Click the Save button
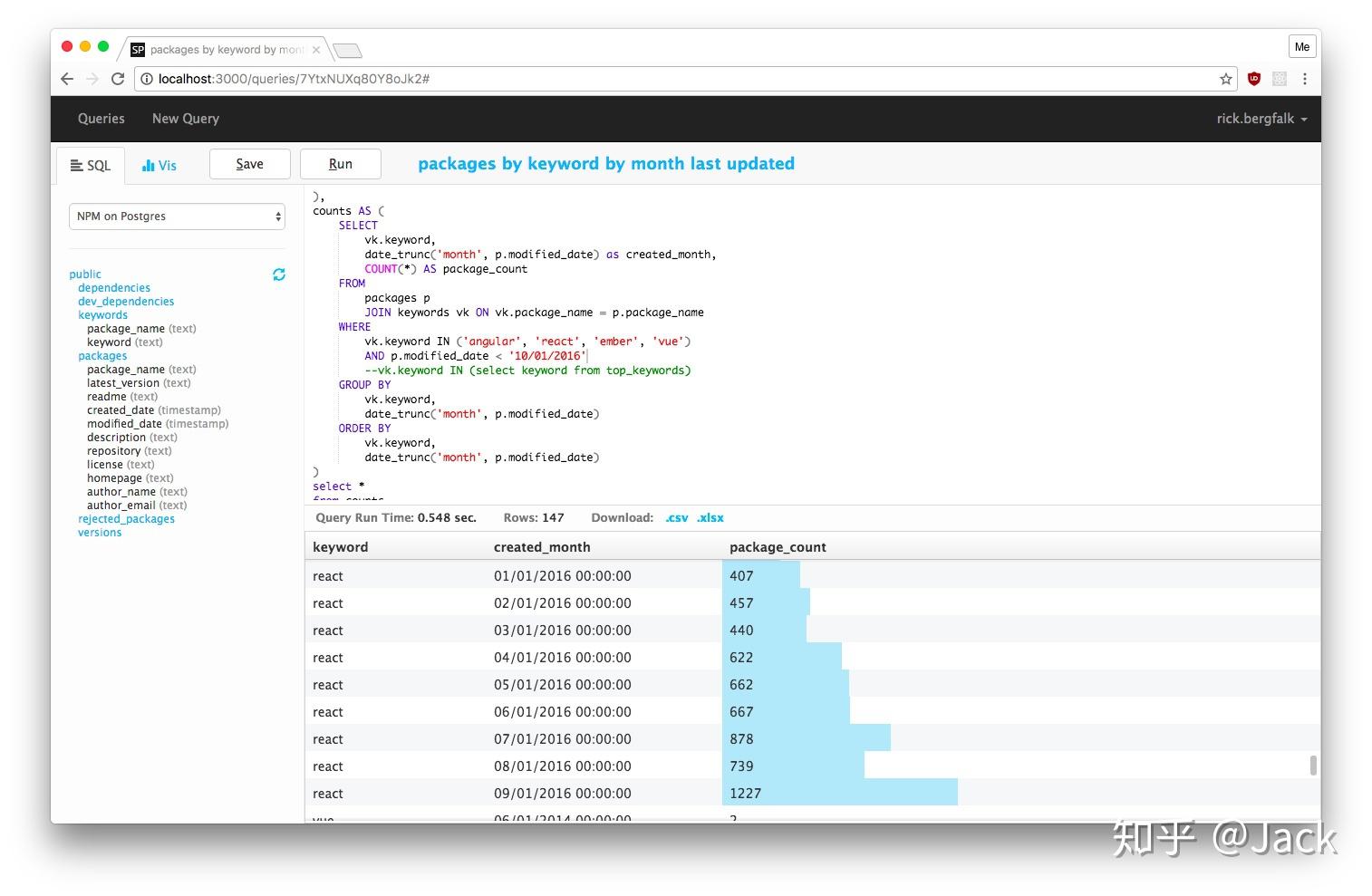This screenshot has height=896, width=1372. pos(250,164)
